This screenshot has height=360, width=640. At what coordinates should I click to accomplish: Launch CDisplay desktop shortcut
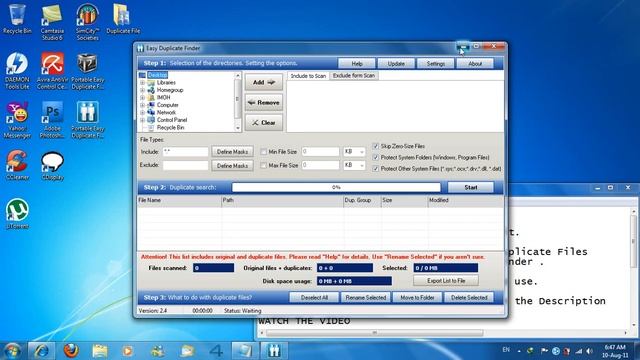coord(52,165)
